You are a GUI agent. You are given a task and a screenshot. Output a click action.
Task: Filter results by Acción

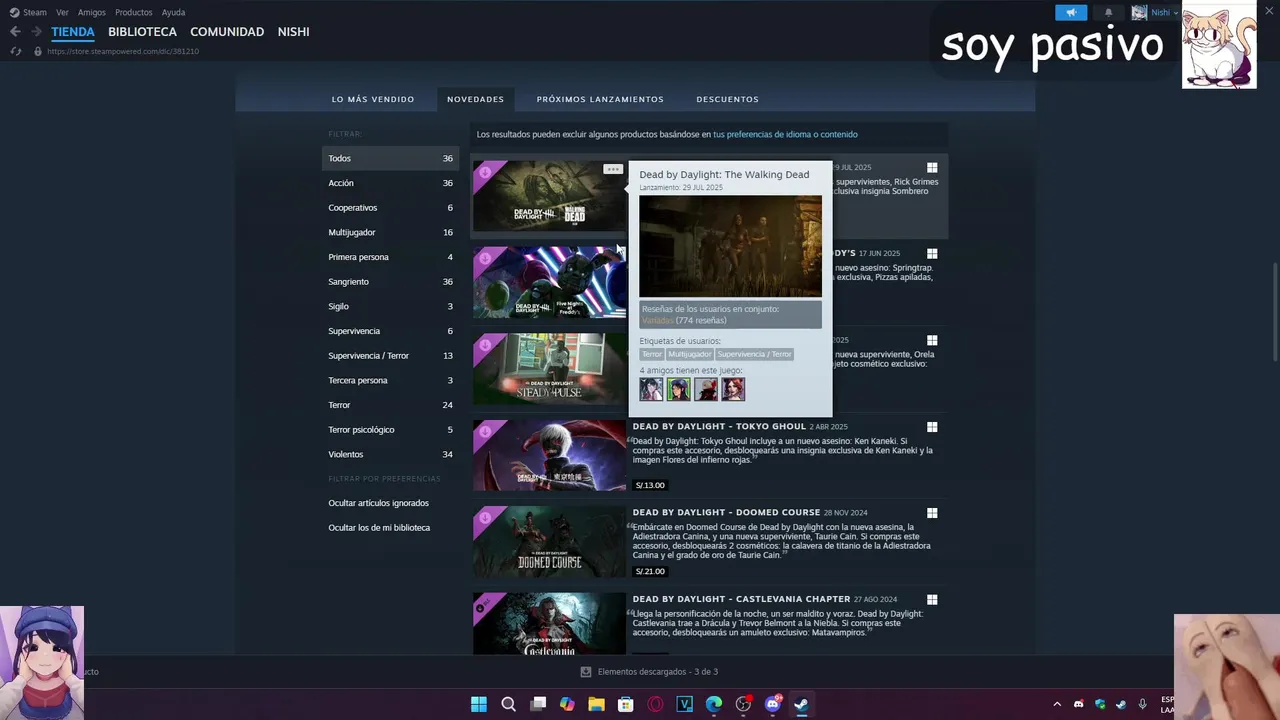390,183
